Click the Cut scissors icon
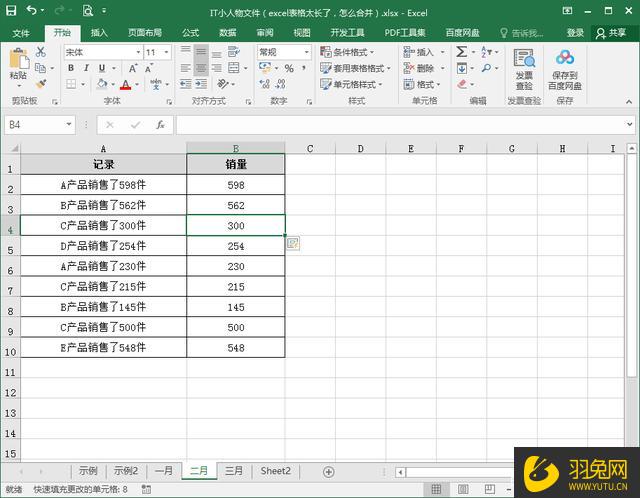 point(40,52)
